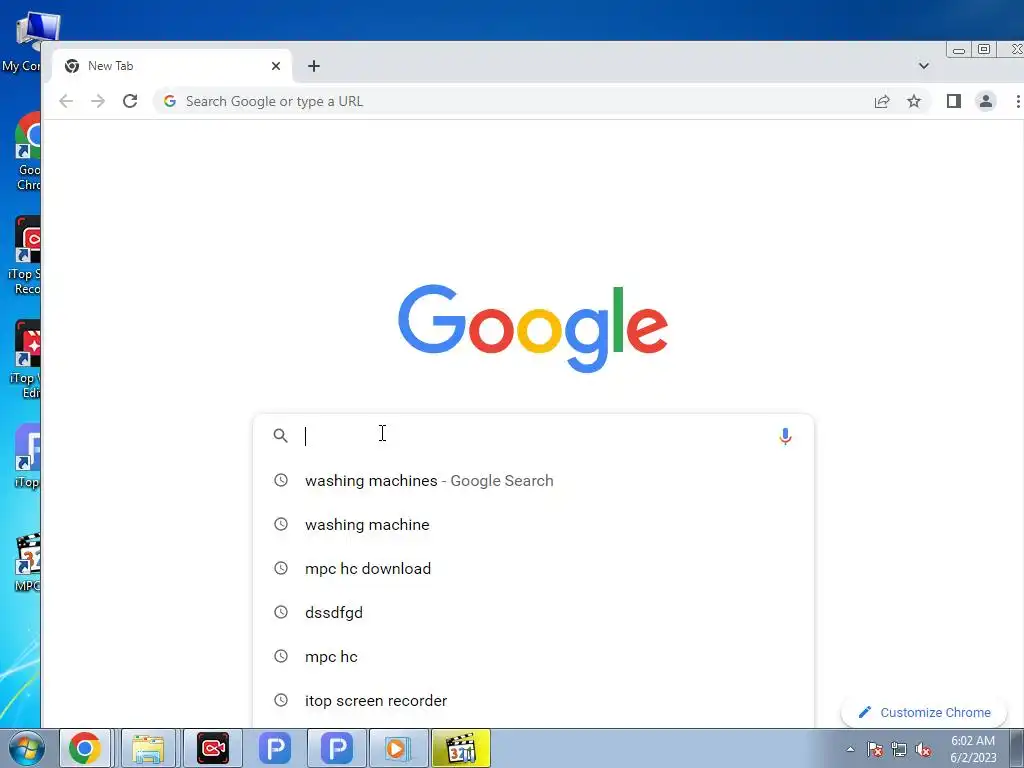Select the washing machine suggestion
1024x768 pixels.
tap(533, 524)
